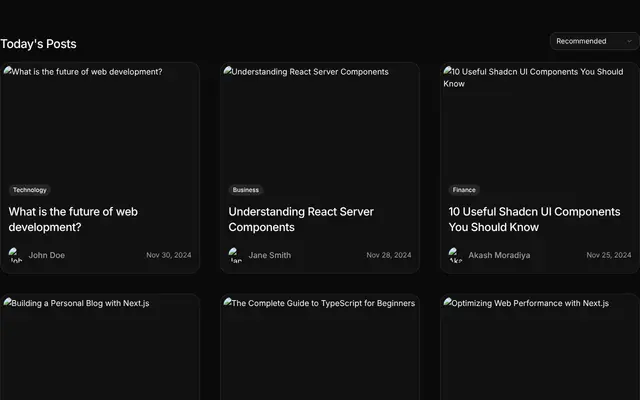Open author name Akash Moradiya
640x400 pixels.
coord(499,256)
